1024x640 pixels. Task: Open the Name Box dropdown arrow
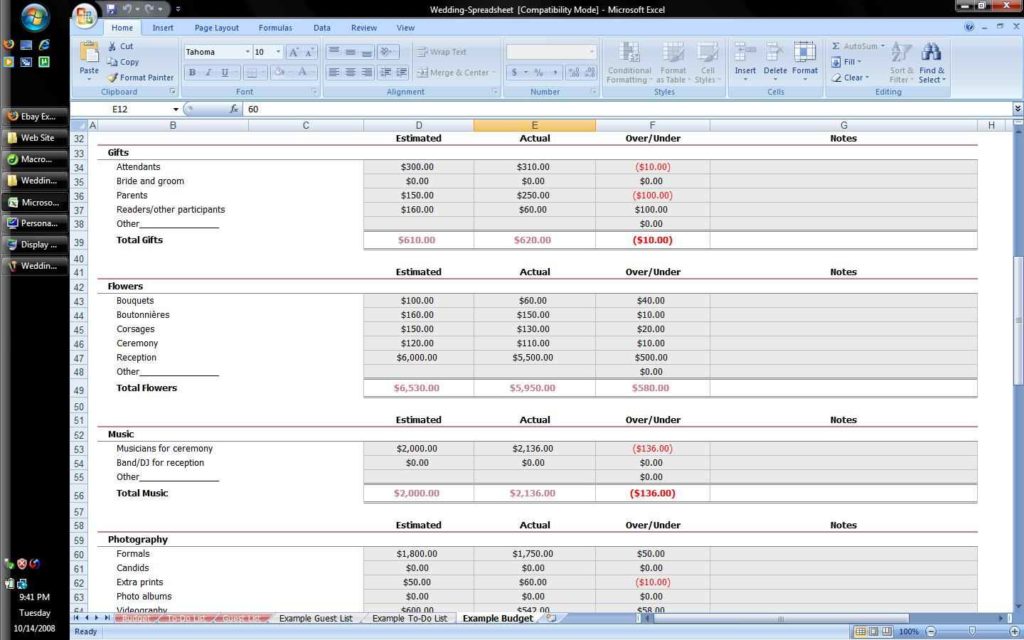pos(176,109)
